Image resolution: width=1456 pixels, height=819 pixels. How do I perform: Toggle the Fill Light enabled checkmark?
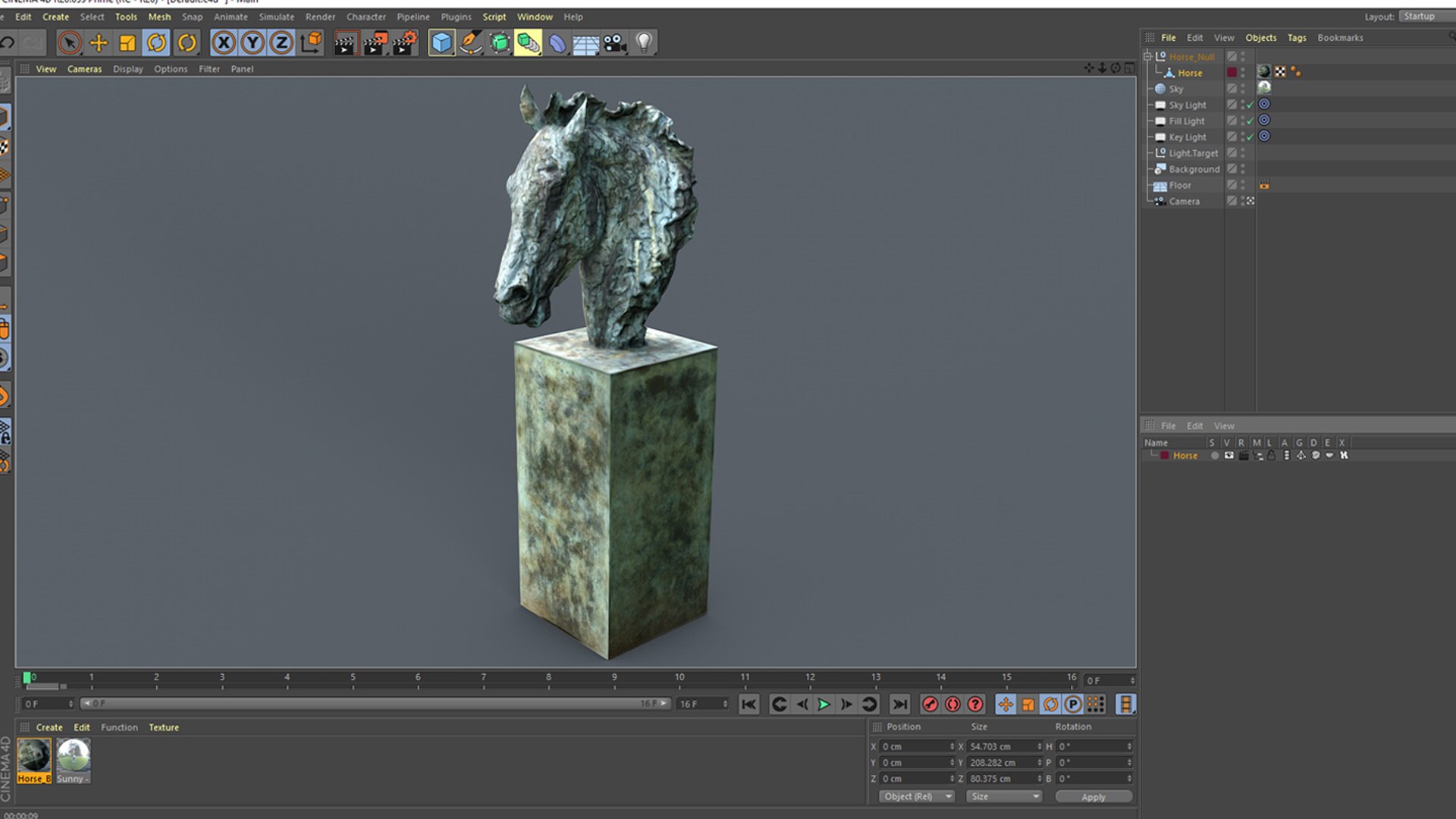(1250, 121)
